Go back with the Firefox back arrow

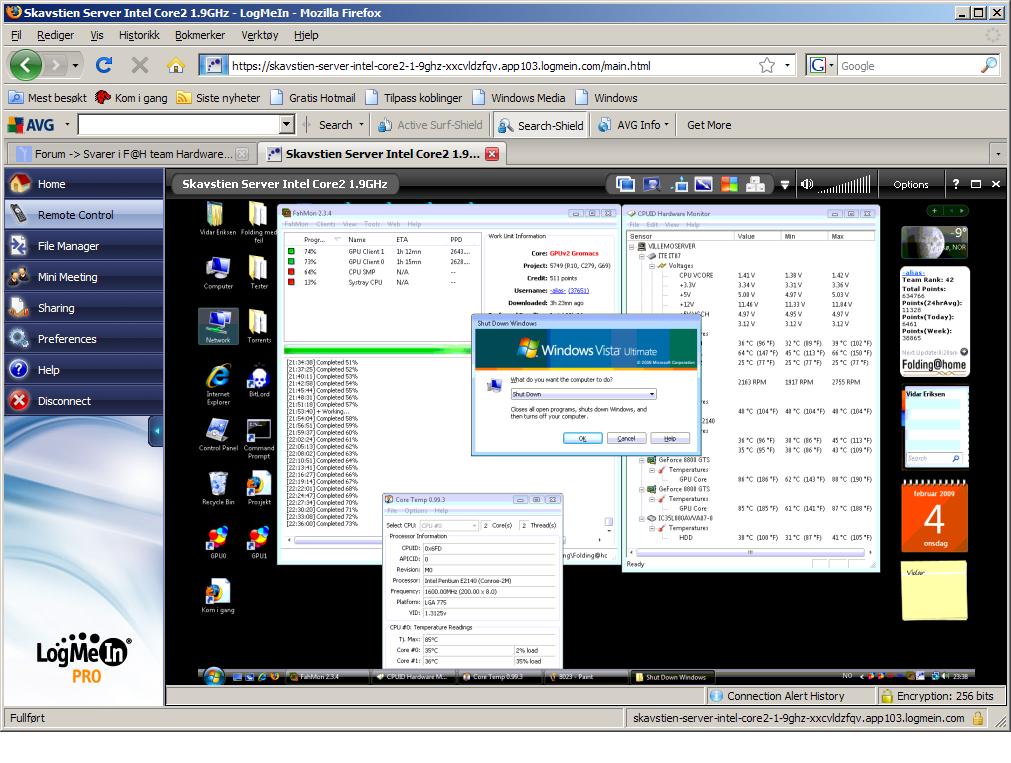tap(25, 65)
